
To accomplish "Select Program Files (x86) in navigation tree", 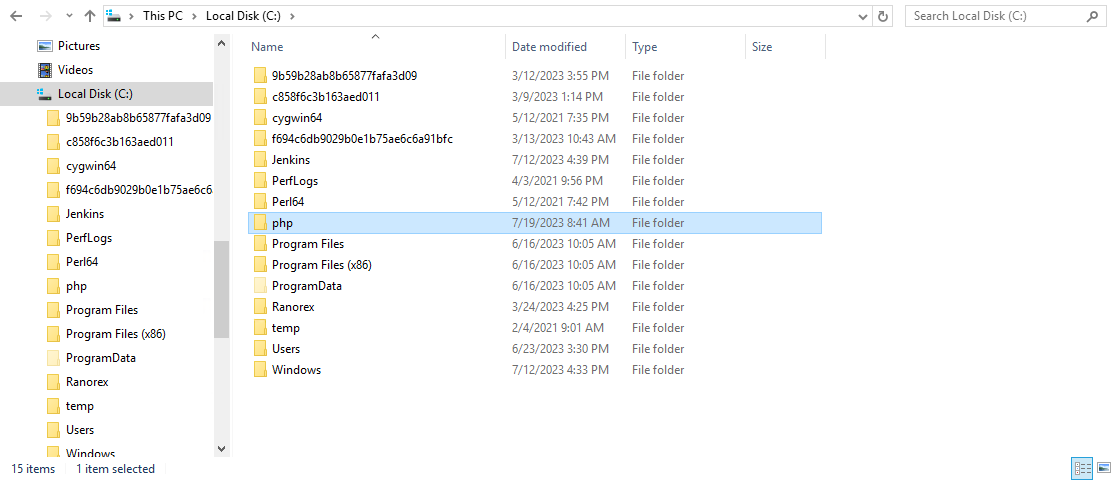I will pos(115,333).
